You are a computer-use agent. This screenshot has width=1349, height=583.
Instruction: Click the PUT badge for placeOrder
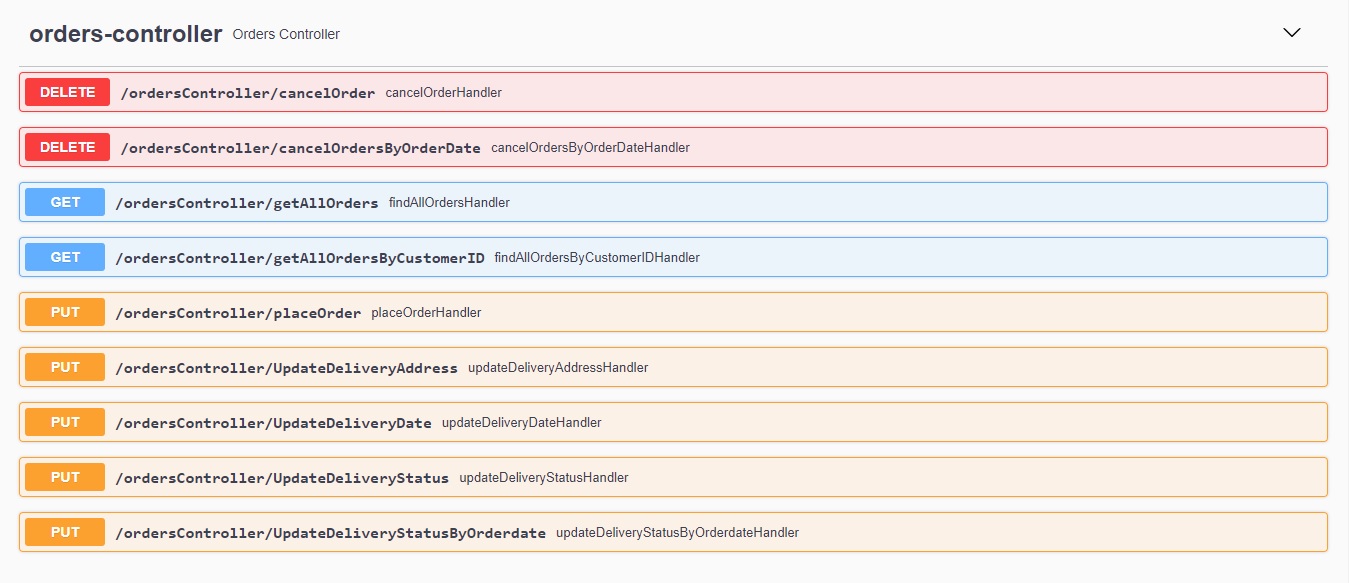click(64, 312)
